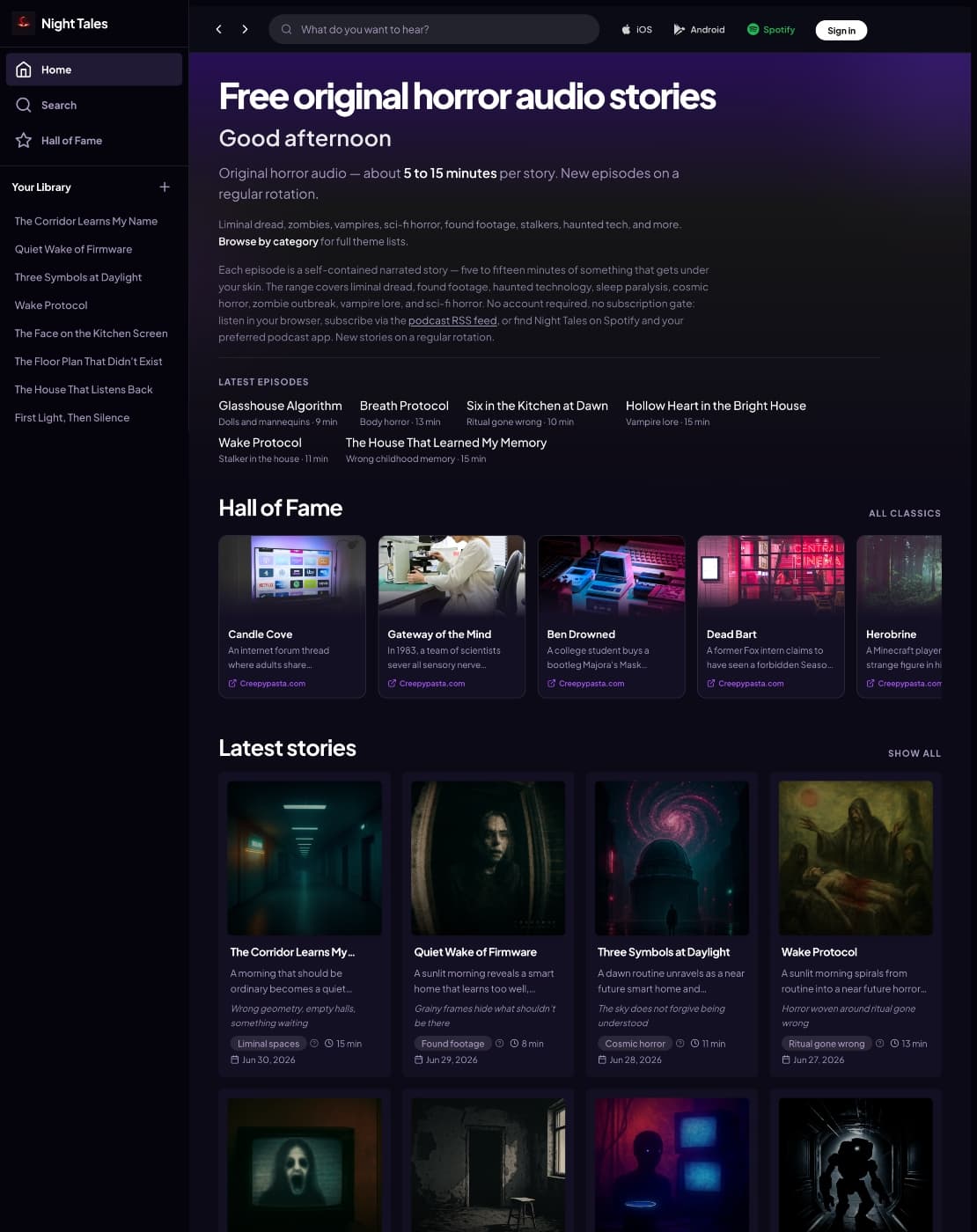Click the 'Cosmic horror' tag

pos(635,1044)
